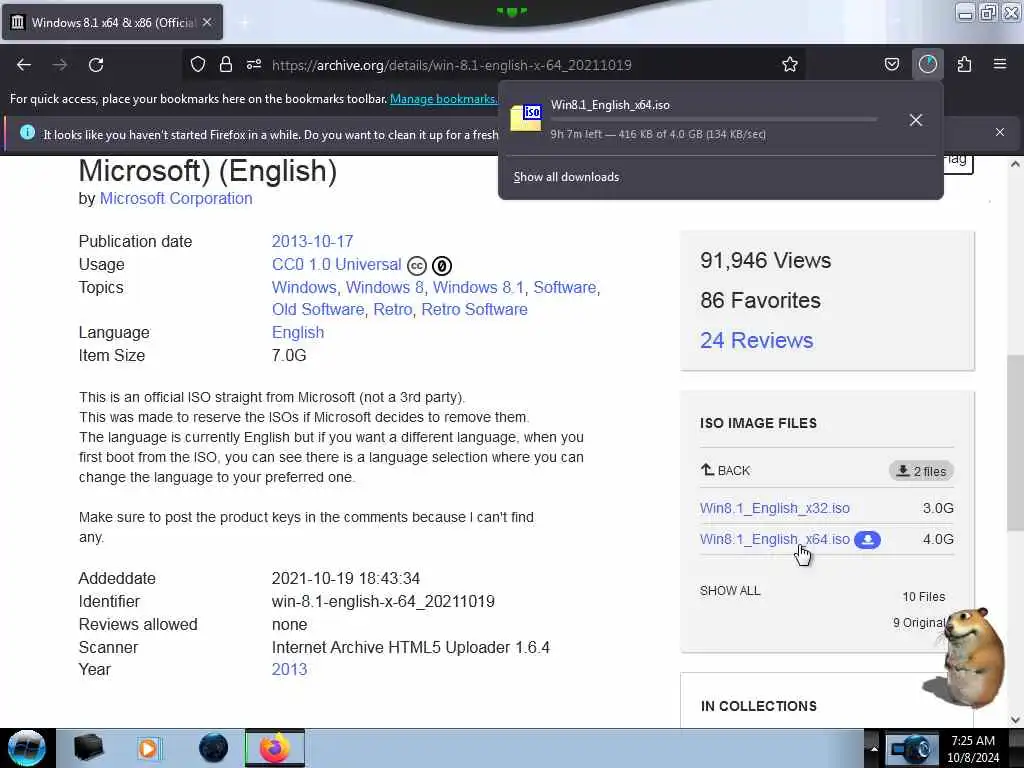
Task: Click the site security padlock icon
Action: point(226,65)
